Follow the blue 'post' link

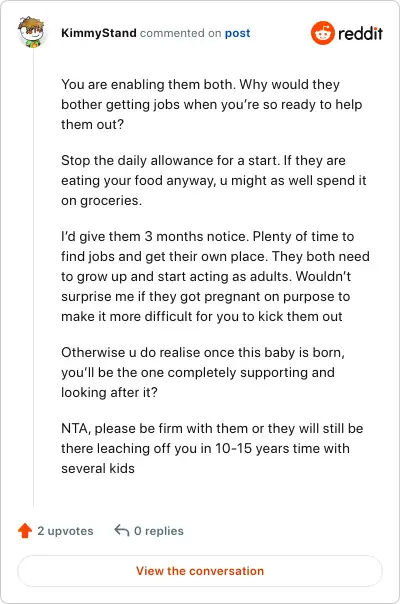(x=237, y=34)
